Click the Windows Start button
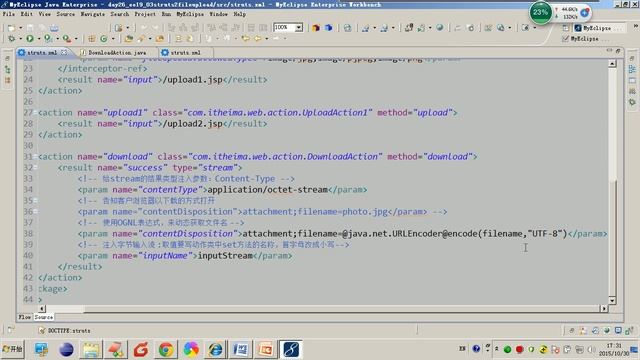 [x=13, y=349]
